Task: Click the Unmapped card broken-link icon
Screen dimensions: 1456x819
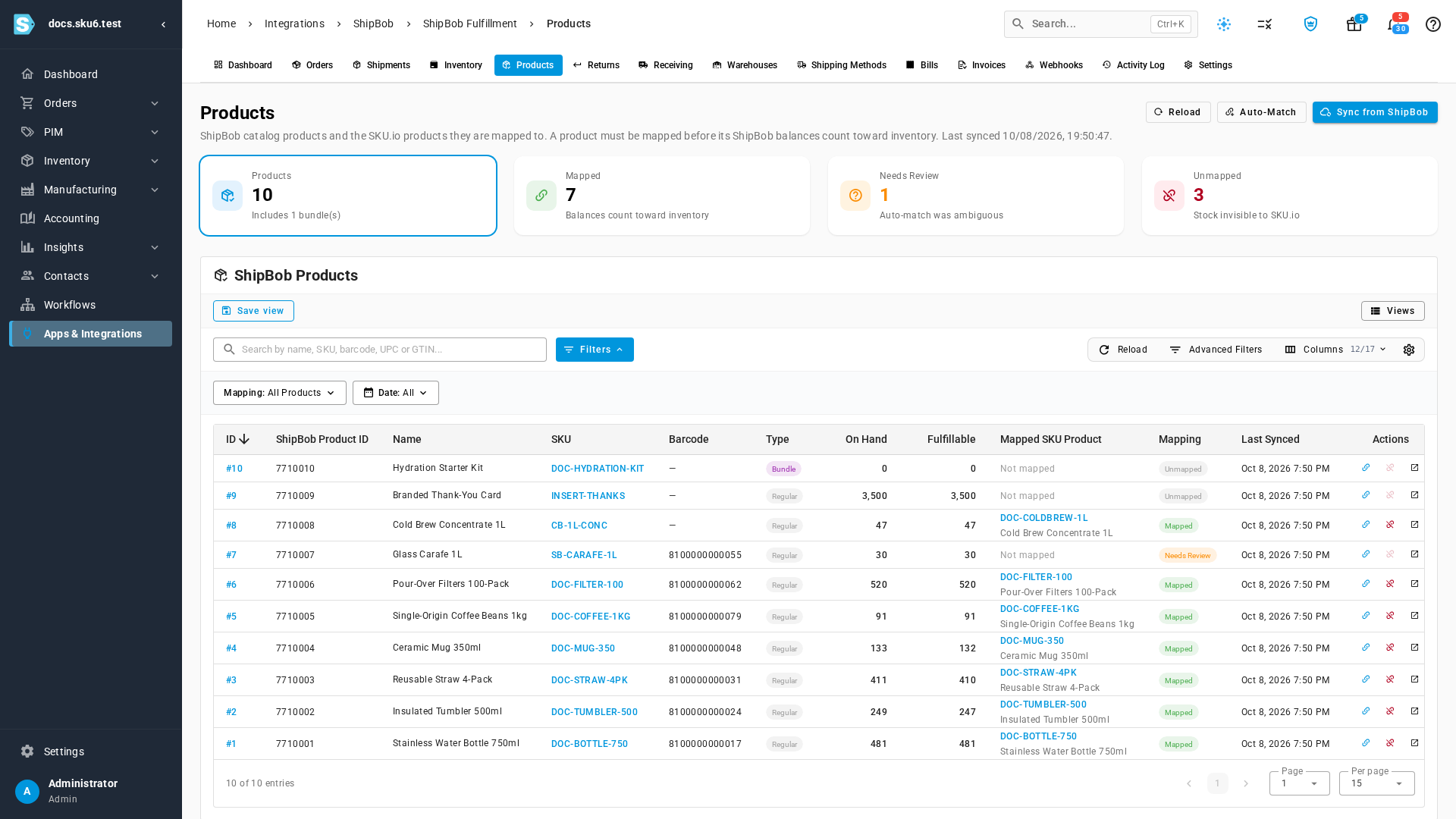Action: 1169,196
